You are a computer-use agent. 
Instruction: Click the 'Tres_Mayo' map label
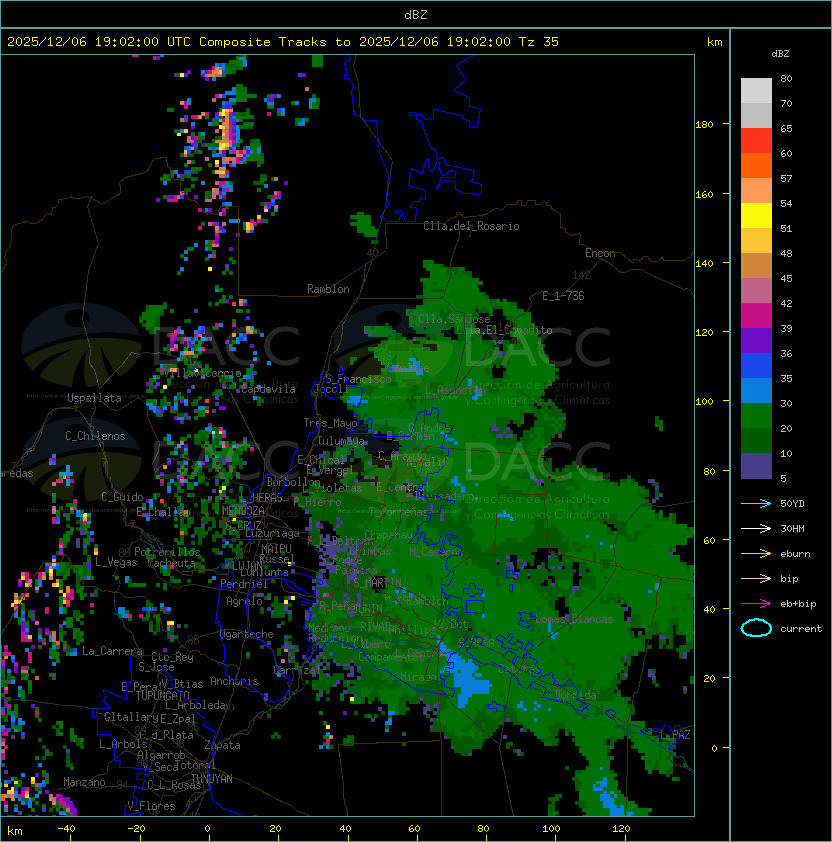[330, 423]
